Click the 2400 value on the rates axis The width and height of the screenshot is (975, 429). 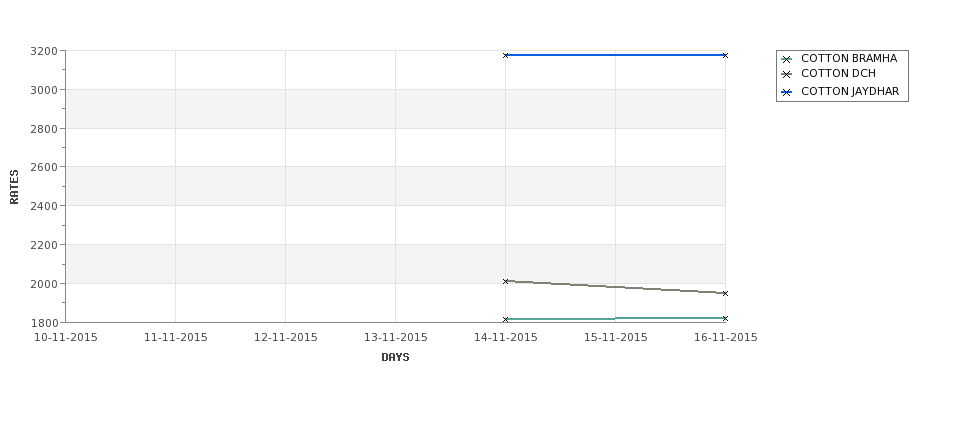point(45,206)
